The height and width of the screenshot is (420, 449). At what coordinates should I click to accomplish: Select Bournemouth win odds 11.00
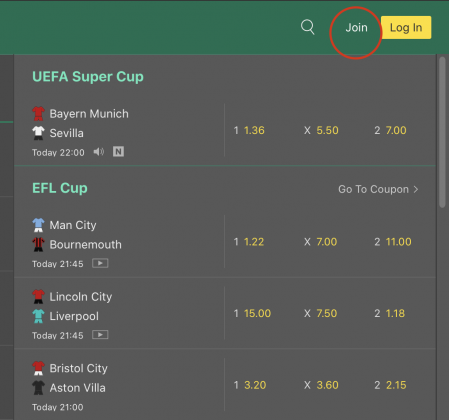[398, 242]
